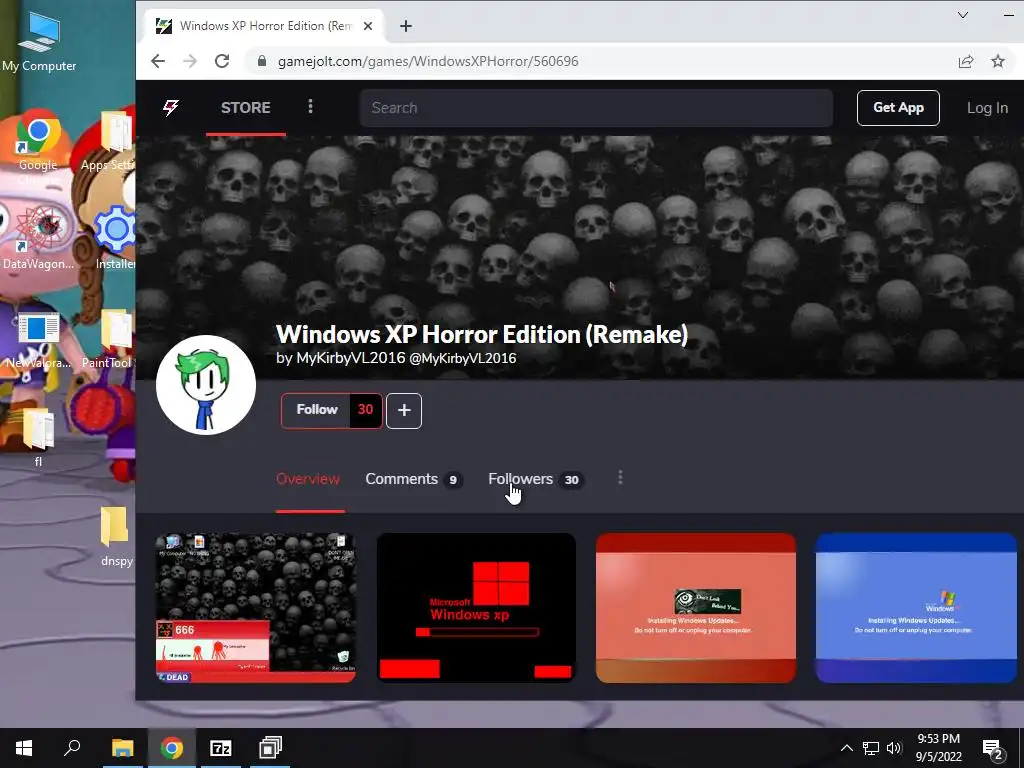Open the red Windows xp boot thumbnail
1024x768 pixels.
coord(476,608)
